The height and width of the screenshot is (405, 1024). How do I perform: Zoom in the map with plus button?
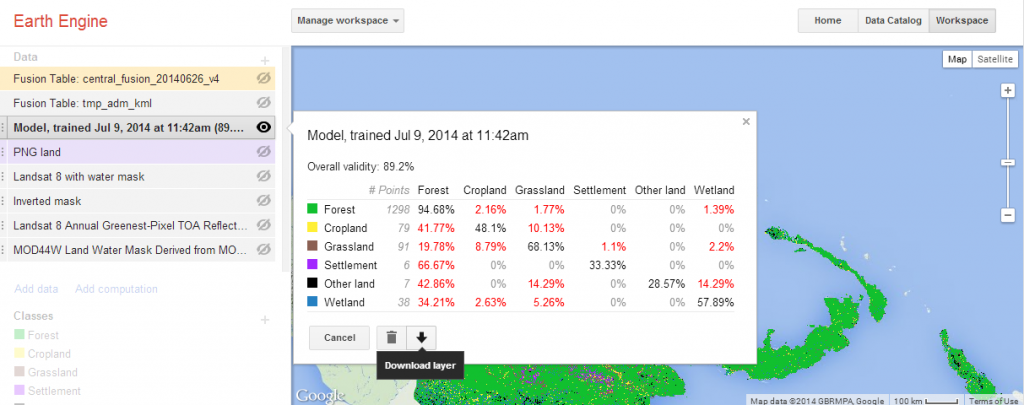click(x=1008, y=90)
